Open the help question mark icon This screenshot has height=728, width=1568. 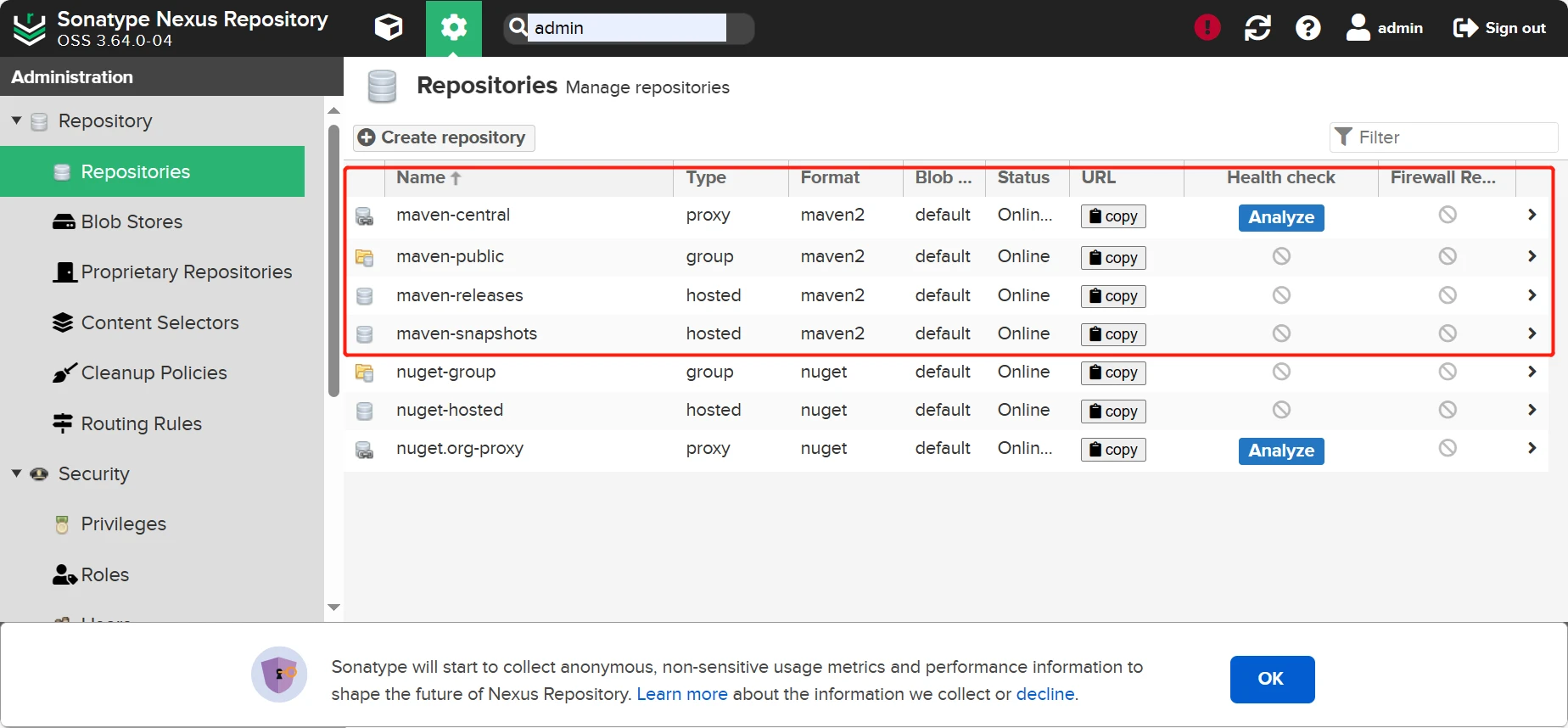[x=1308, y=28]
